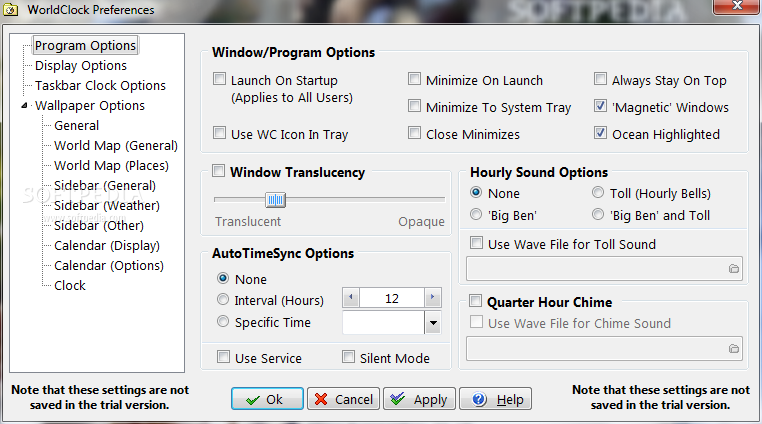762x424 pixels.
Task: Collapse the Wallpaper Options tree node
Action: click(24, 105)
